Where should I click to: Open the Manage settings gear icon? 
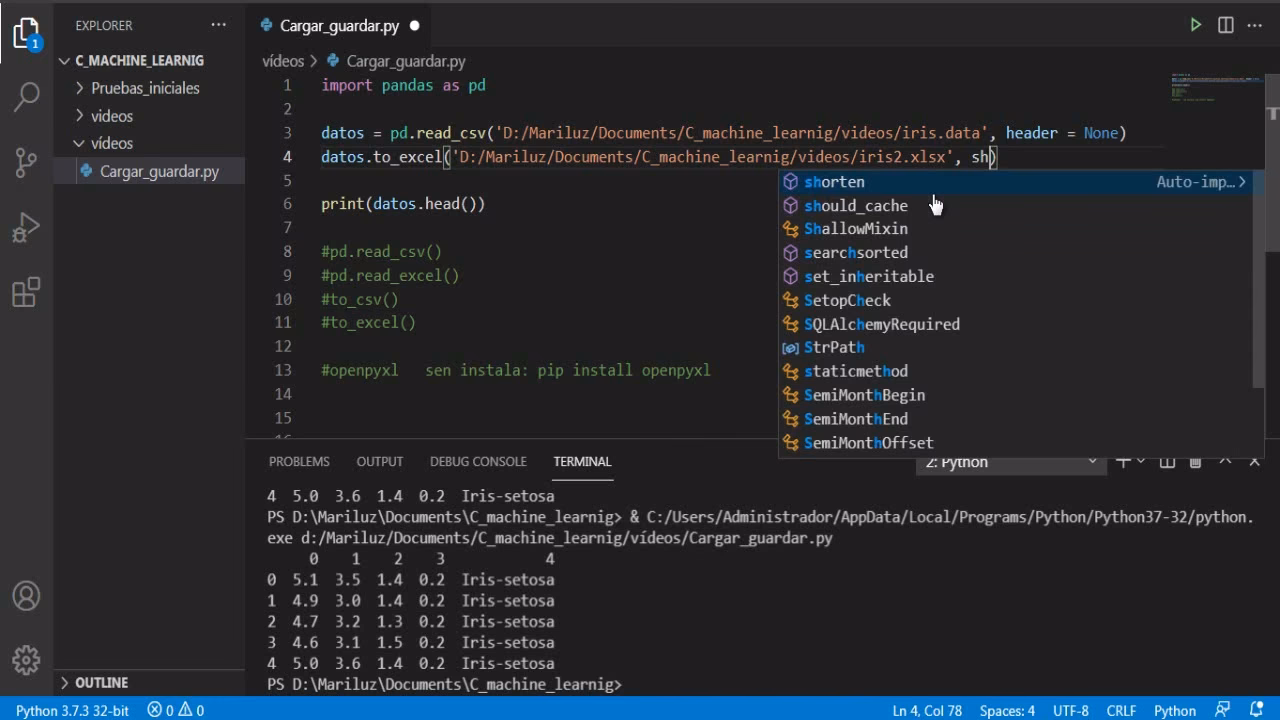click(x=26, y=660)
